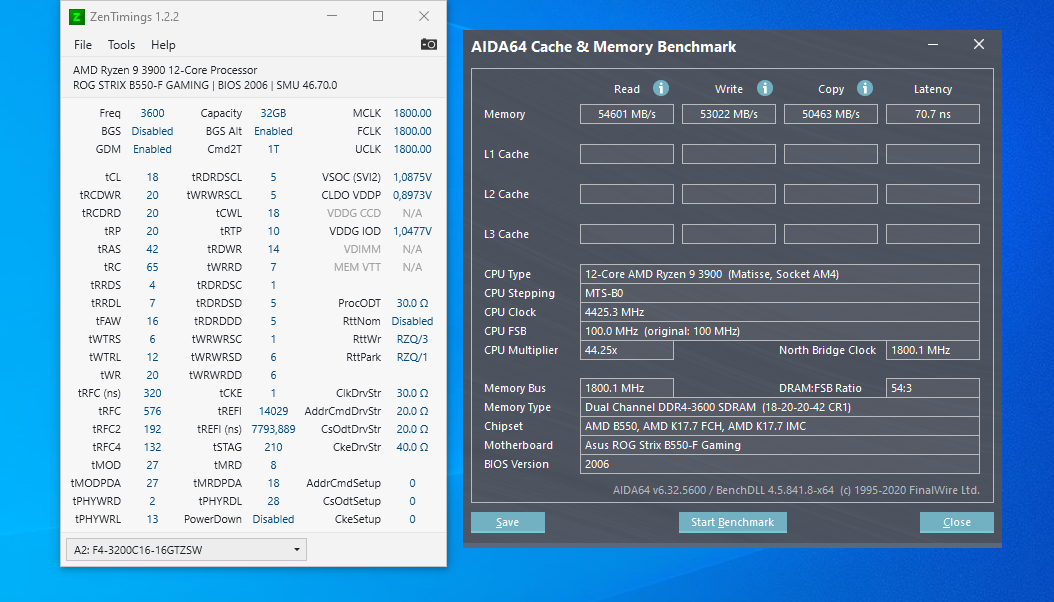This screenshot has height=602, width=1054.
Task: Click the BGS Alt value Enabled
Action: tap(274, 131)
